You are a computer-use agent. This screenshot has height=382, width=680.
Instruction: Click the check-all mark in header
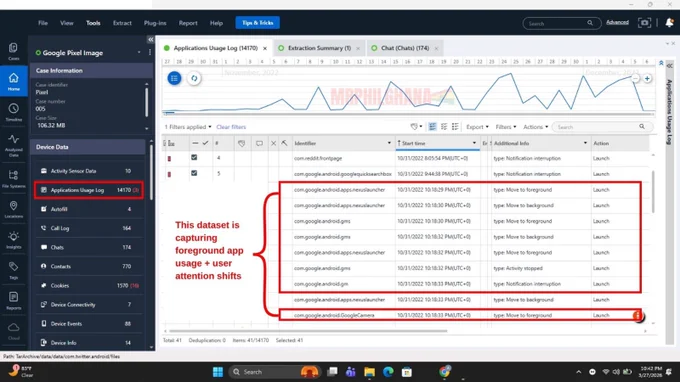click(205, 143)
